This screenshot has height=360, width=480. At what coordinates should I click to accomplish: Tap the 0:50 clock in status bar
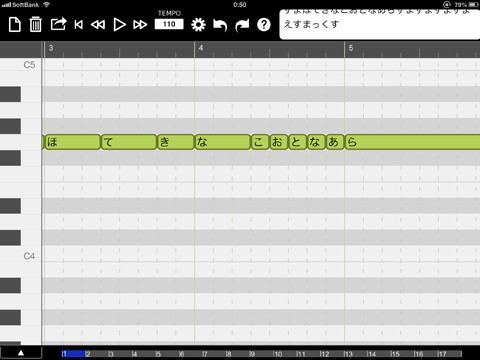tap(240, 5)
